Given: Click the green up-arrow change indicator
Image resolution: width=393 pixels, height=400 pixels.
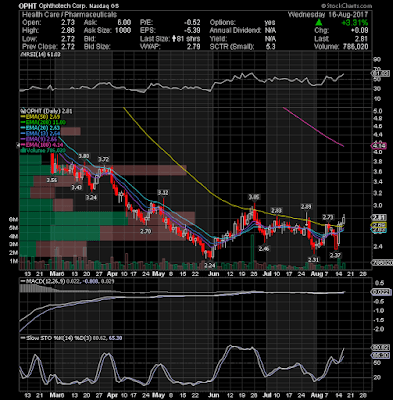Looking at the screenshot, I should click(319, 23).
